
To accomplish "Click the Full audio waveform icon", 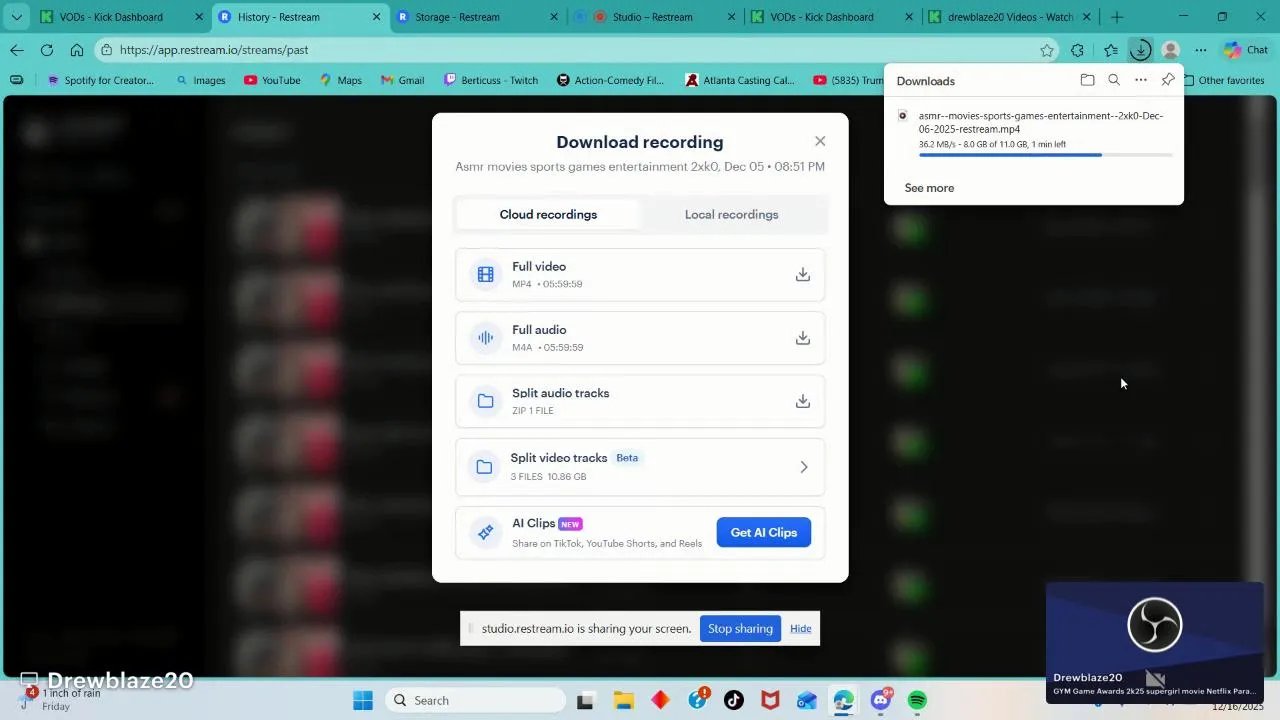I will pos(485,338).
